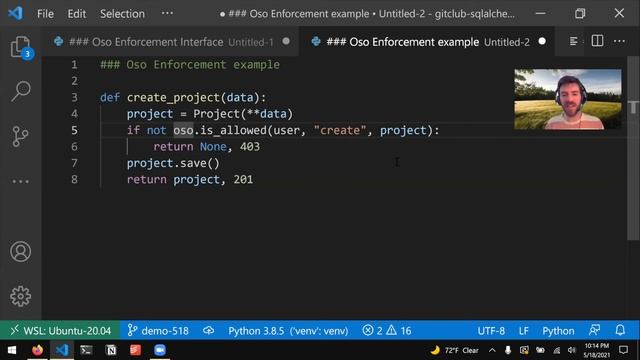Image resolution: width=640 pixels, height=360 pixels.
Task: Click the '403' status code
Action: click(x=250, y=147)
